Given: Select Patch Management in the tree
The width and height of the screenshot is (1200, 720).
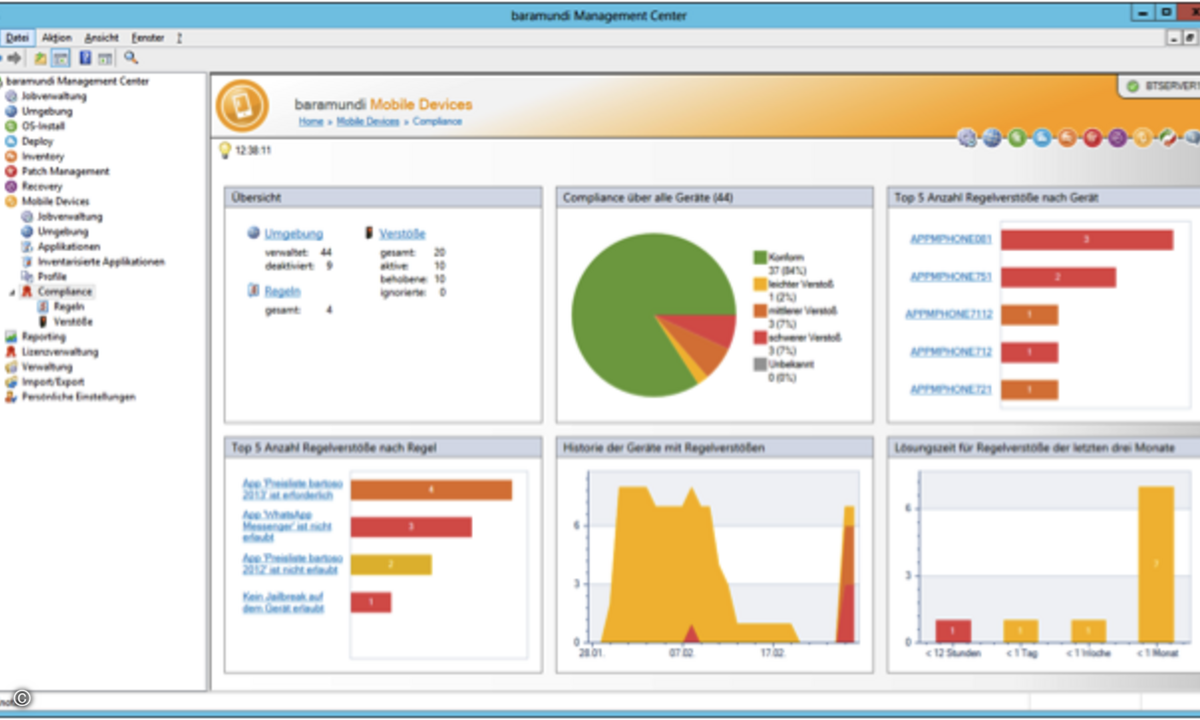Looking at the screenshot, I should [65, 171].
